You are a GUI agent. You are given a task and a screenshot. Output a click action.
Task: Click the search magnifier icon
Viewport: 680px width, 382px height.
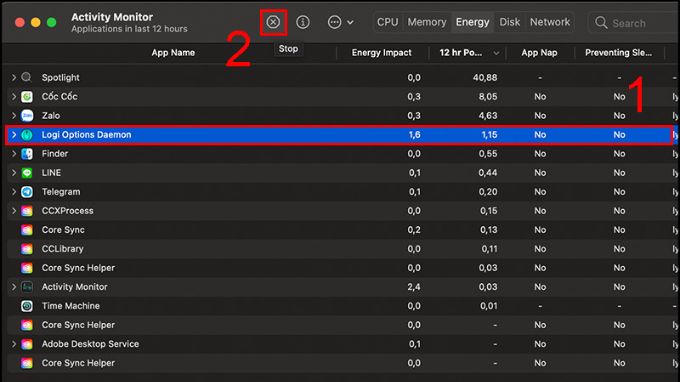(601, 23)
